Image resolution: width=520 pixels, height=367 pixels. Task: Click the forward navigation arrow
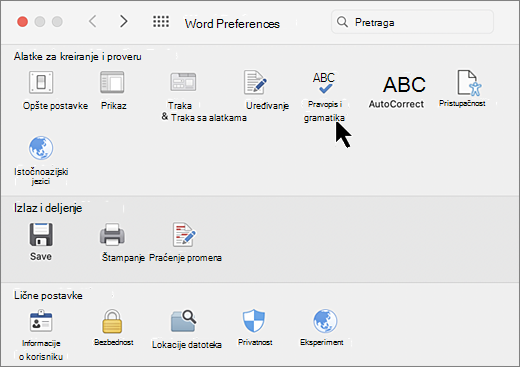point(124,21)
